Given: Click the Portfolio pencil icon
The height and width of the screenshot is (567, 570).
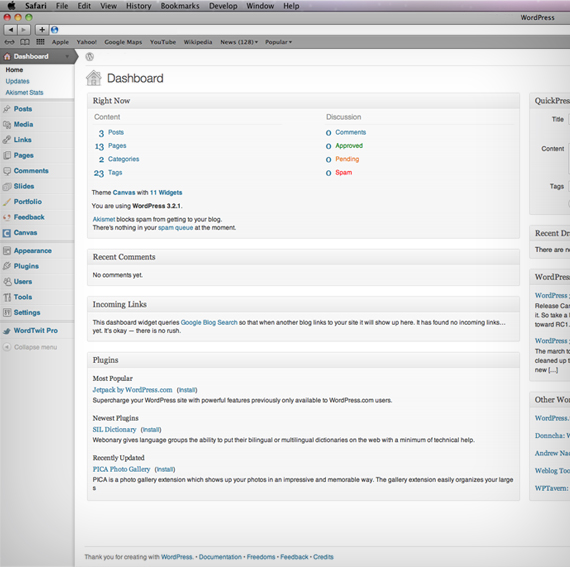Looking at the screenshot, I should coord(7,202).
